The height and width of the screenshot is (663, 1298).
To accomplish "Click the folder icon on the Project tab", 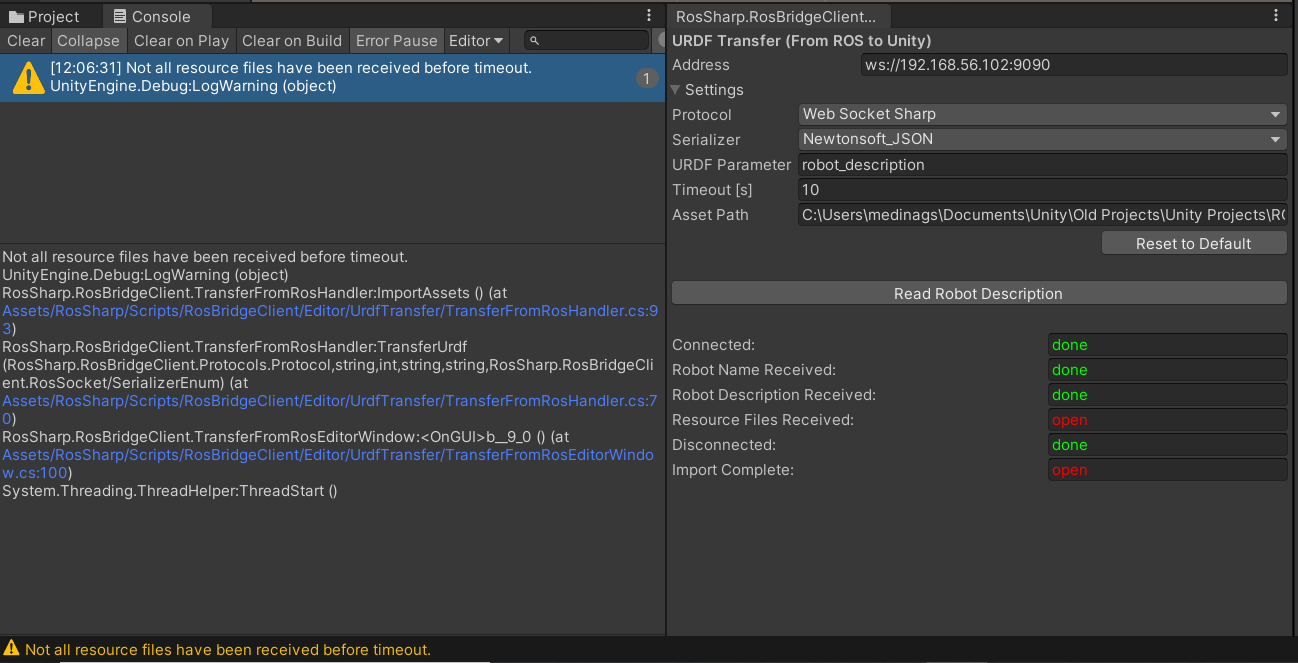I will (x=16, y=15).
